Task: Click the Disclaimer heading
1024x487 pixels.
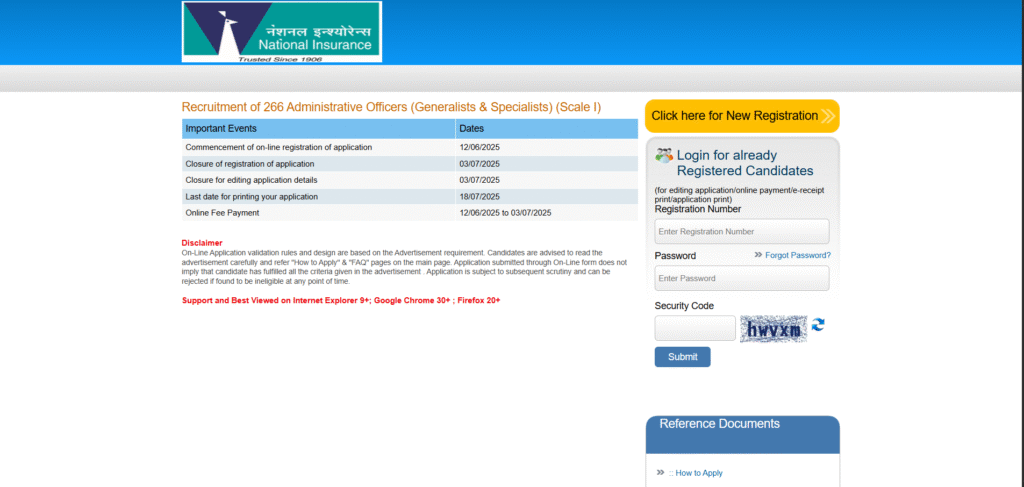Action: tap(202, 243)
